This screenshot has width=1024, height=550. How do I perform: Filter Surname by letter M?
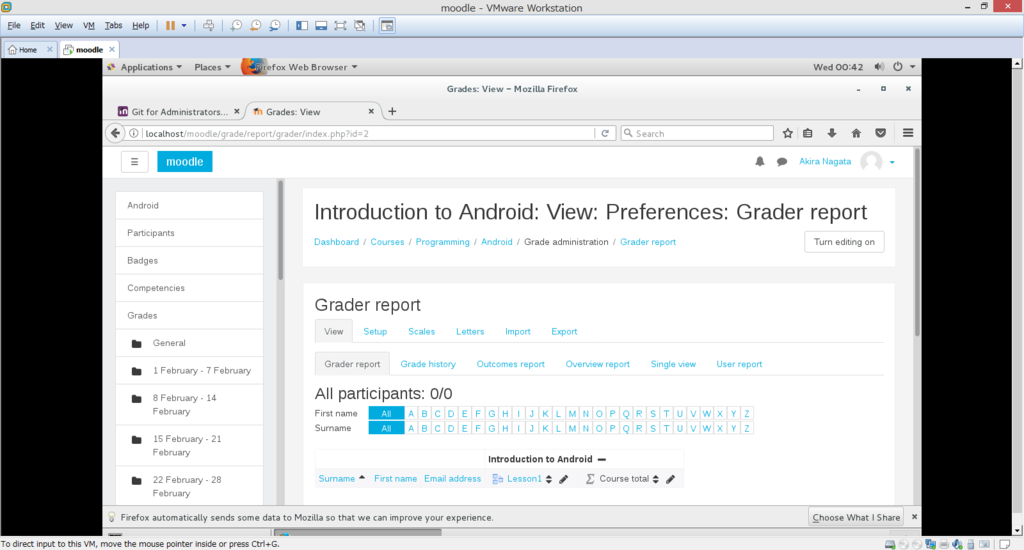click(x=572, y=429)
